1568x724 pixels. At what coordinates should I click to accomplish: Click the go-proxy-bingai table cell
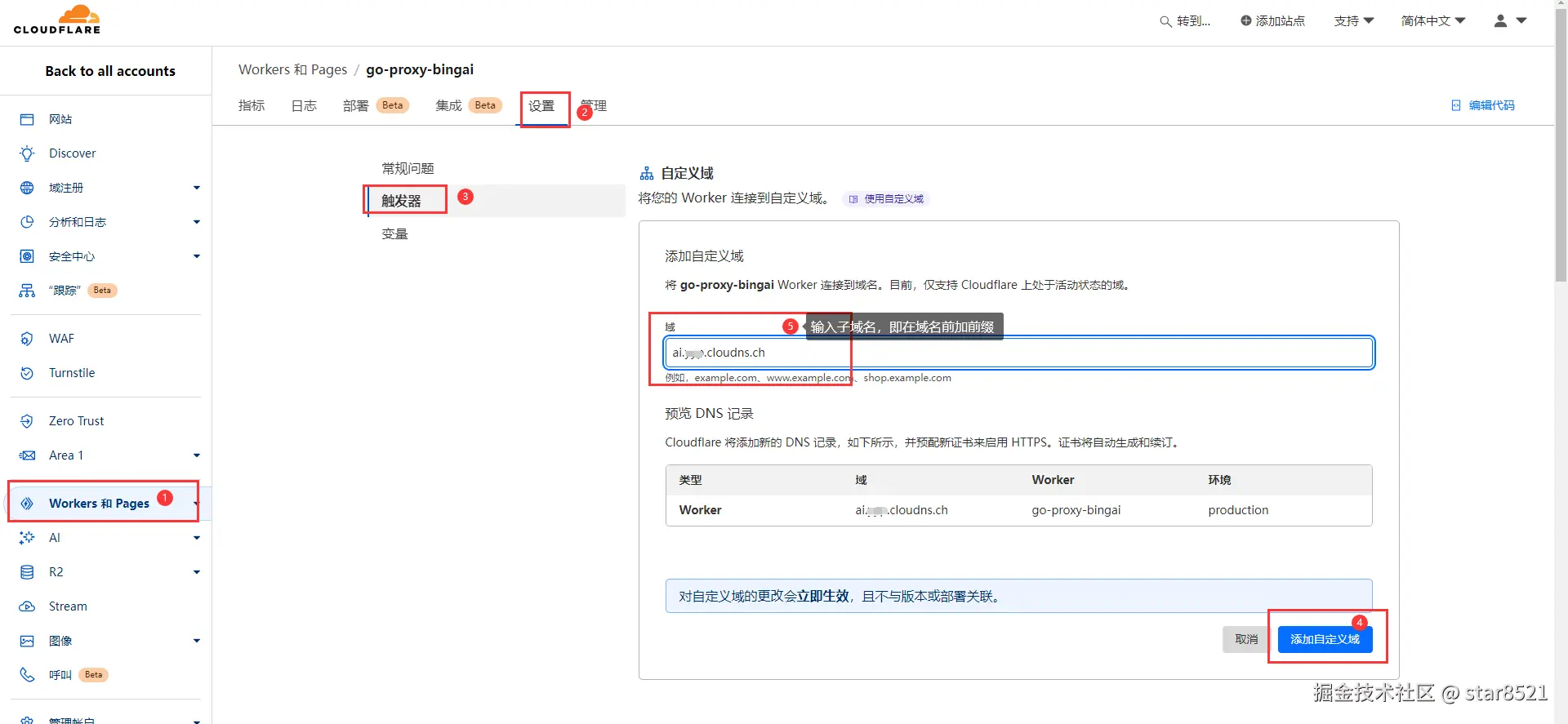(x=1076, y=510)
